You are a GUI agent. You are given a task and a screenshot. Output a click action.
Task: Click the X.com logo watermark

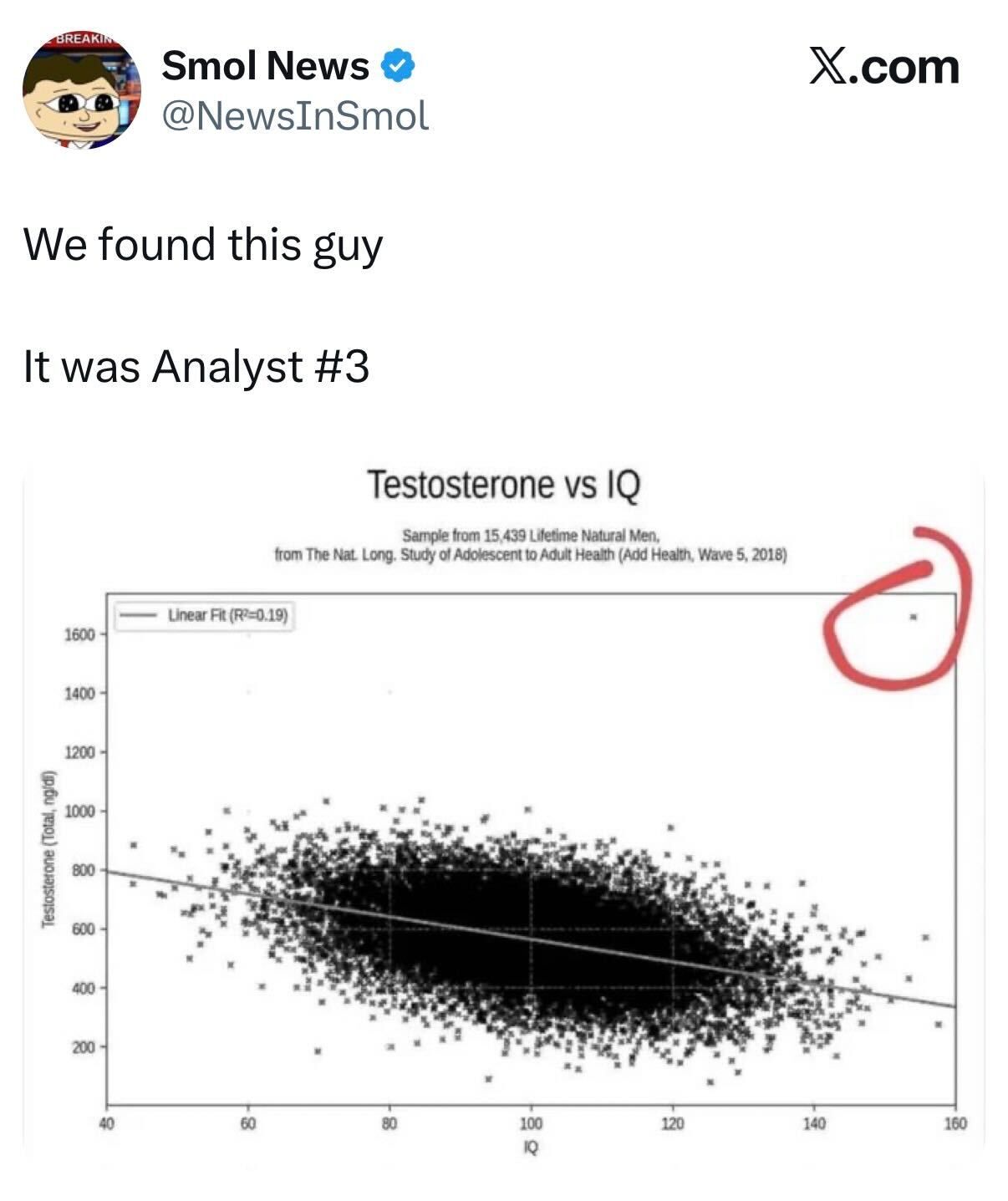click(884, 67)
